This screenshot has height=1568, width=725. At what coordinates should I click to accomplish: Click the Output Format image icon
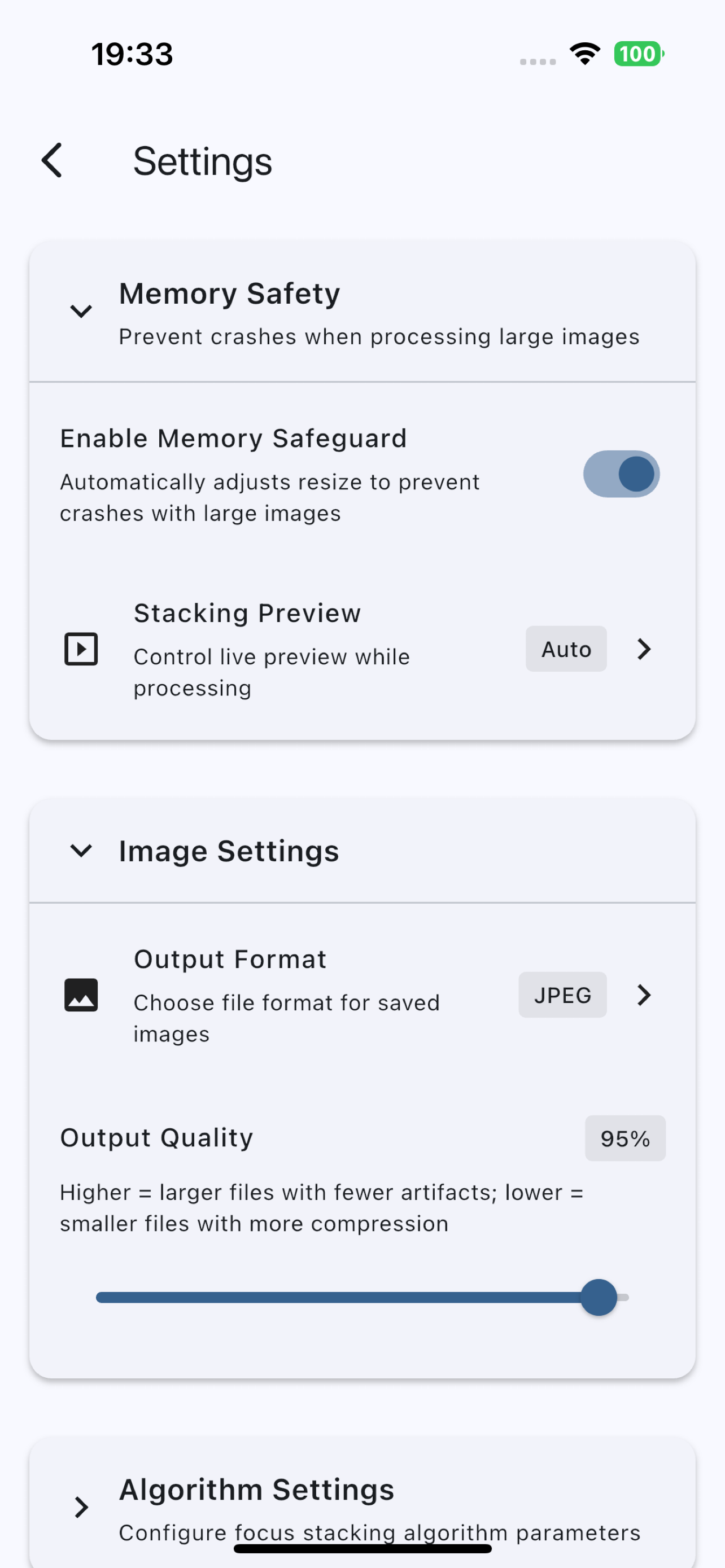(81, 995)
